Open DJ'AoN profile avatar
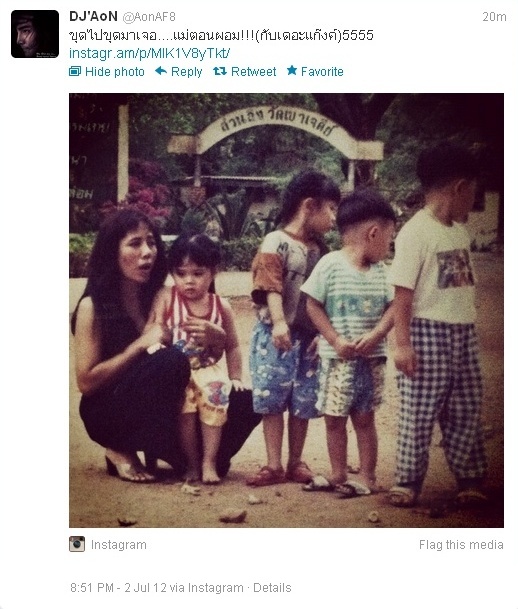The height and width of the screenshot is (609, 518). click(x=35, y=34)
